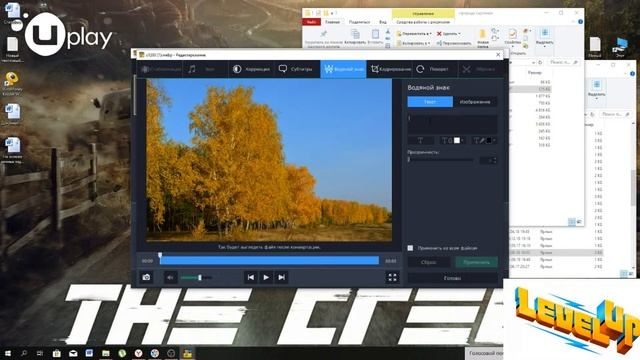640x360 pixels.
Task: Open the Этот компьютер desktop icon
Action: click(620, 47)
